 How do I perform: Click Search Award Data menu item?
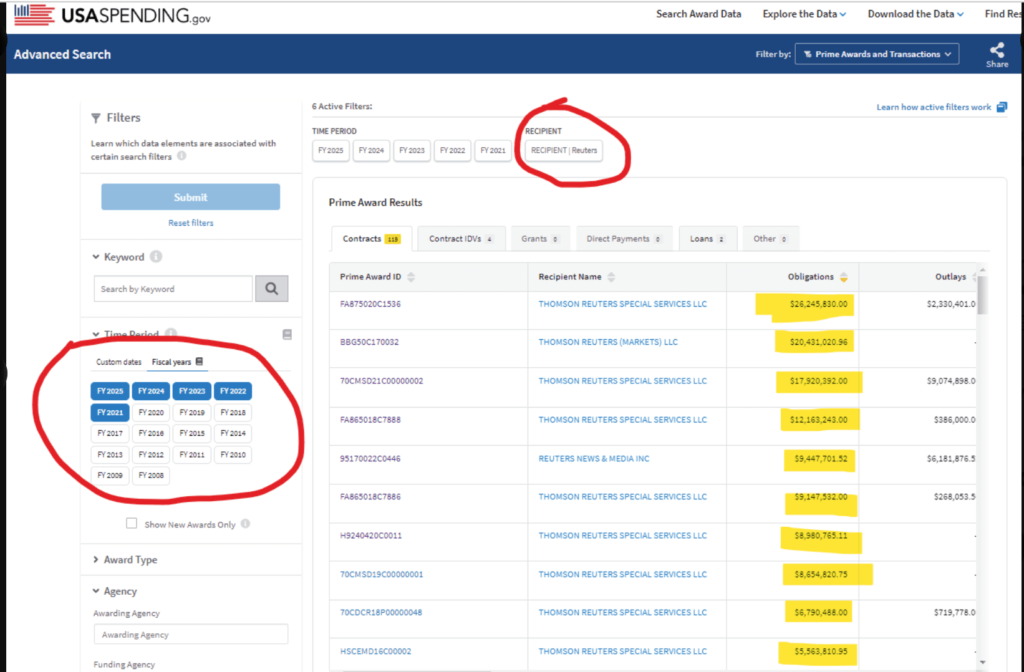(698, 14)
